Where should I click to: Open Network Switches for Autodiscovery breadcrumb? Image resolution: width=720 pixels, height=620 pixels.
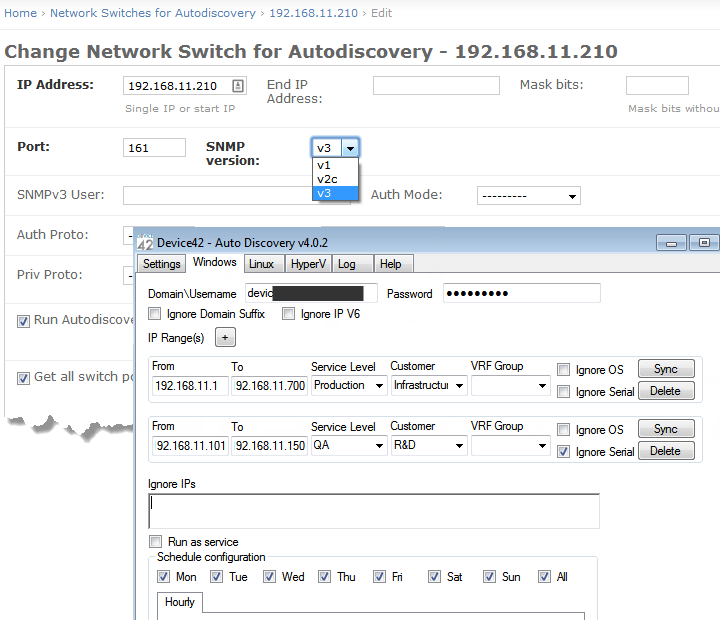pyautogui.click(x=152, y=13)
